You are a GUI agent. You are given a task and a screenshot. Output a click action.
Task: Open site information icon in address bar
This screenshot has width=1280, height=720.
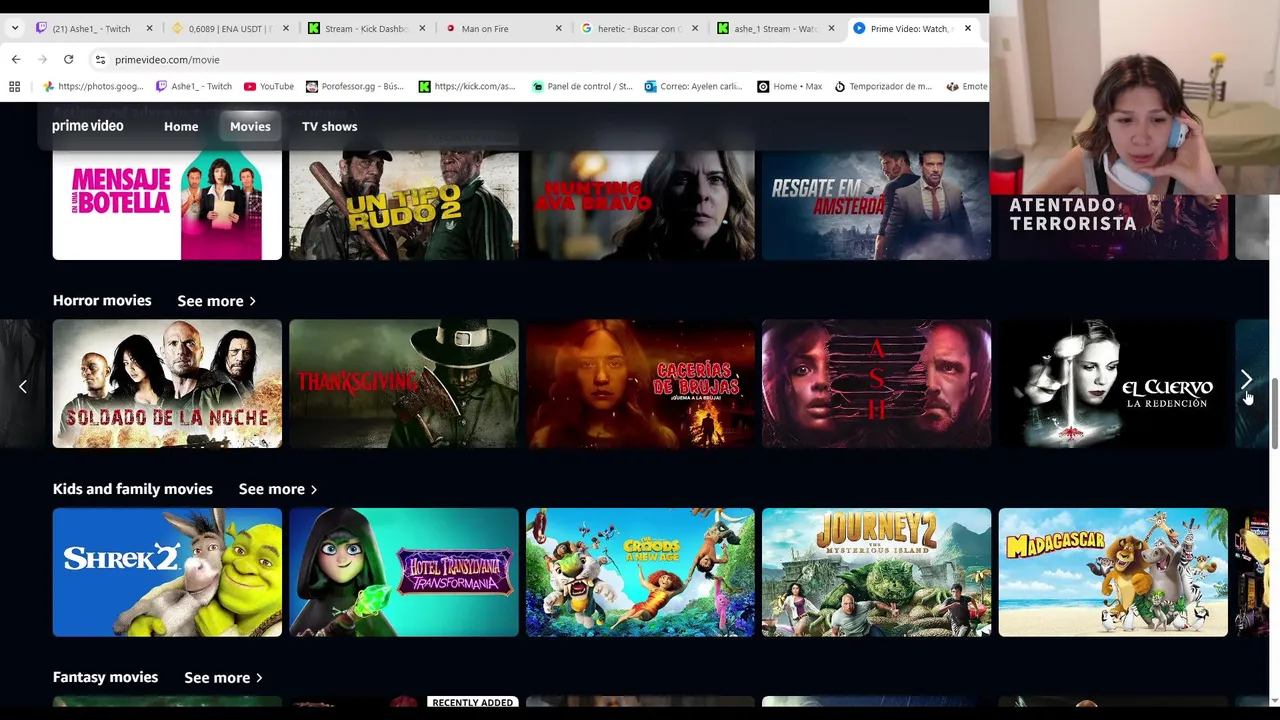tap(100, 59)
